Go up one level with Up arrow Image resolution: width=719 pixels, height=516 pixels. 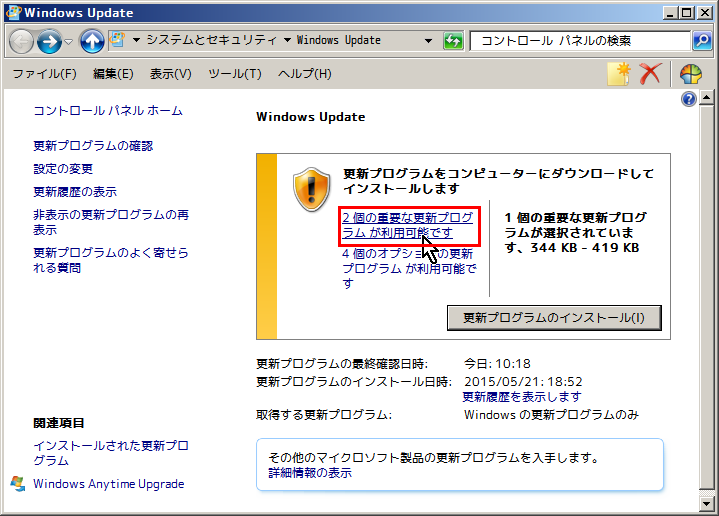(x=92, y=41)
